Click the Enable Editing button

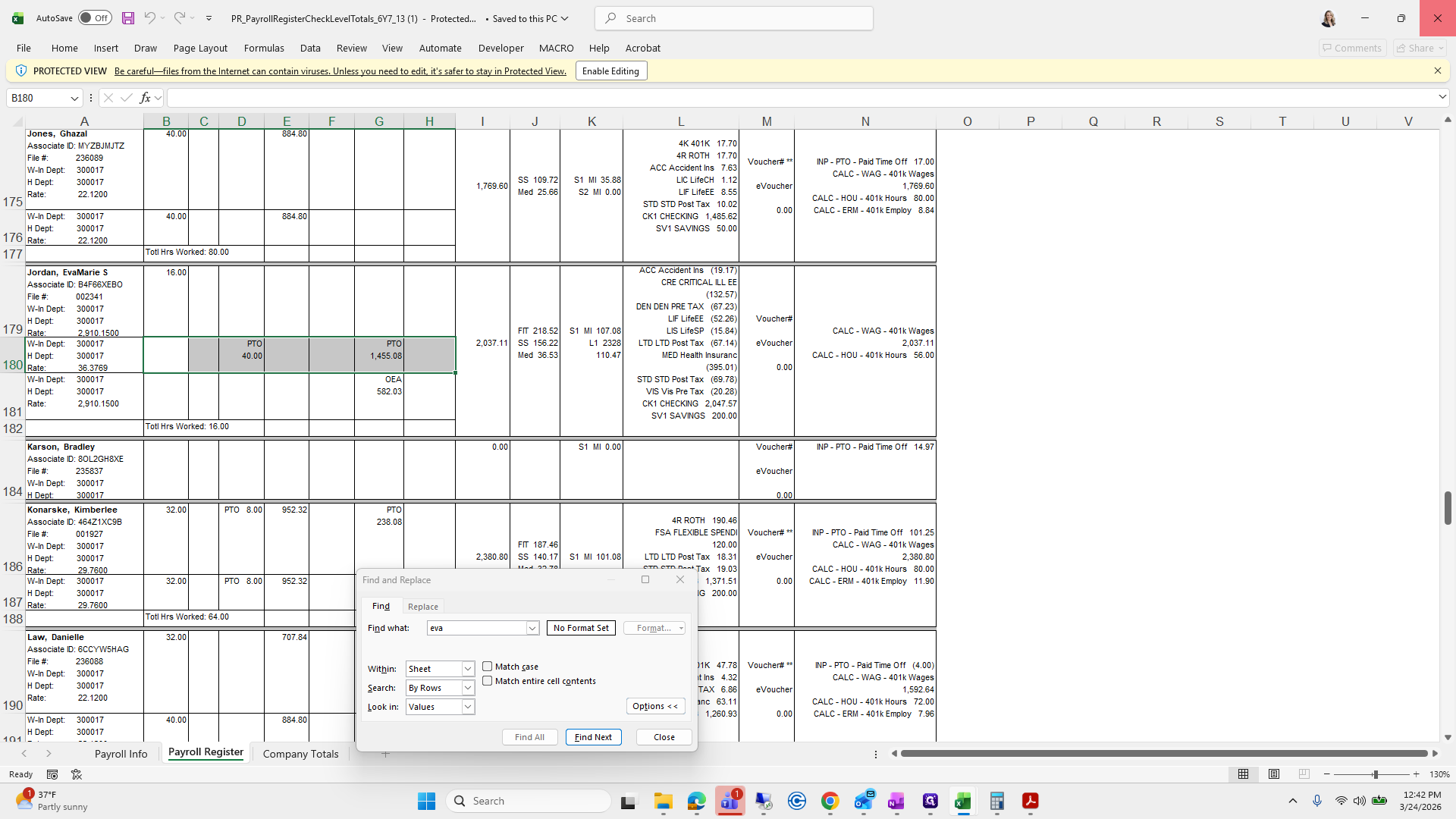[610, 71]
